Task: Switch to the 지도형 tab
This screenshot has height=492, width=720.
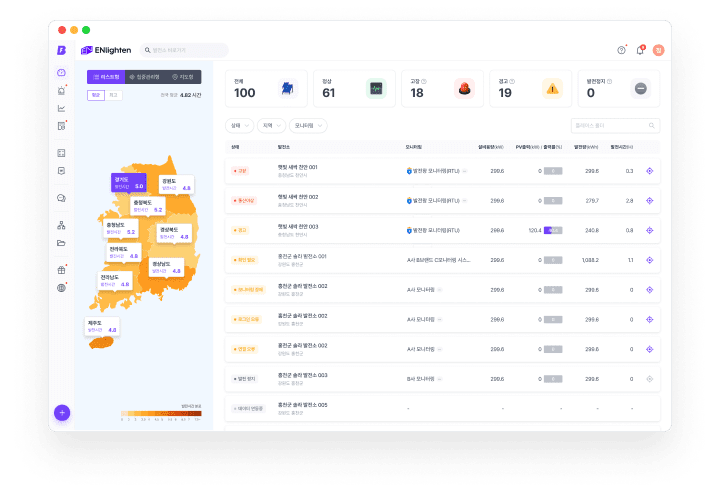Action: (x=182, y=76)
